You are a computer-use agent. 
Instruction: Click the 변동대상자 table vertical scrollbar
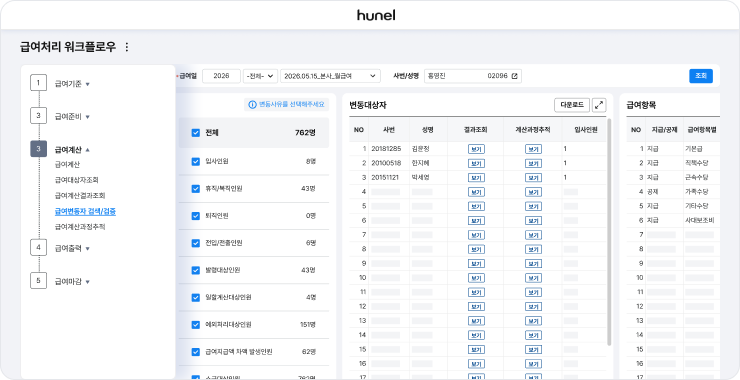(x=609, y=232)
